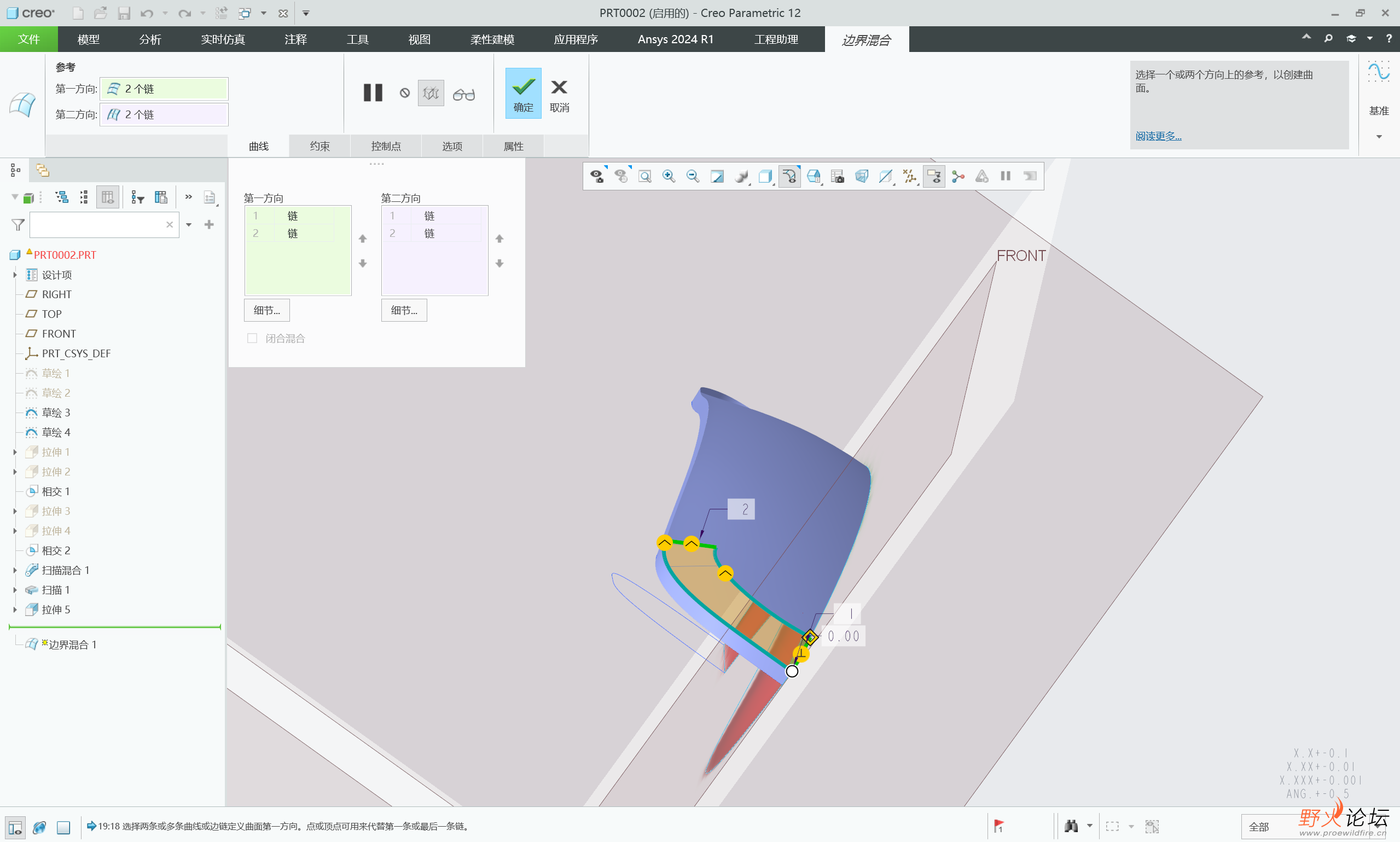Click the Perspective View icon
The height and width of the screenshot is (842, 1400).
click(862, 177)
